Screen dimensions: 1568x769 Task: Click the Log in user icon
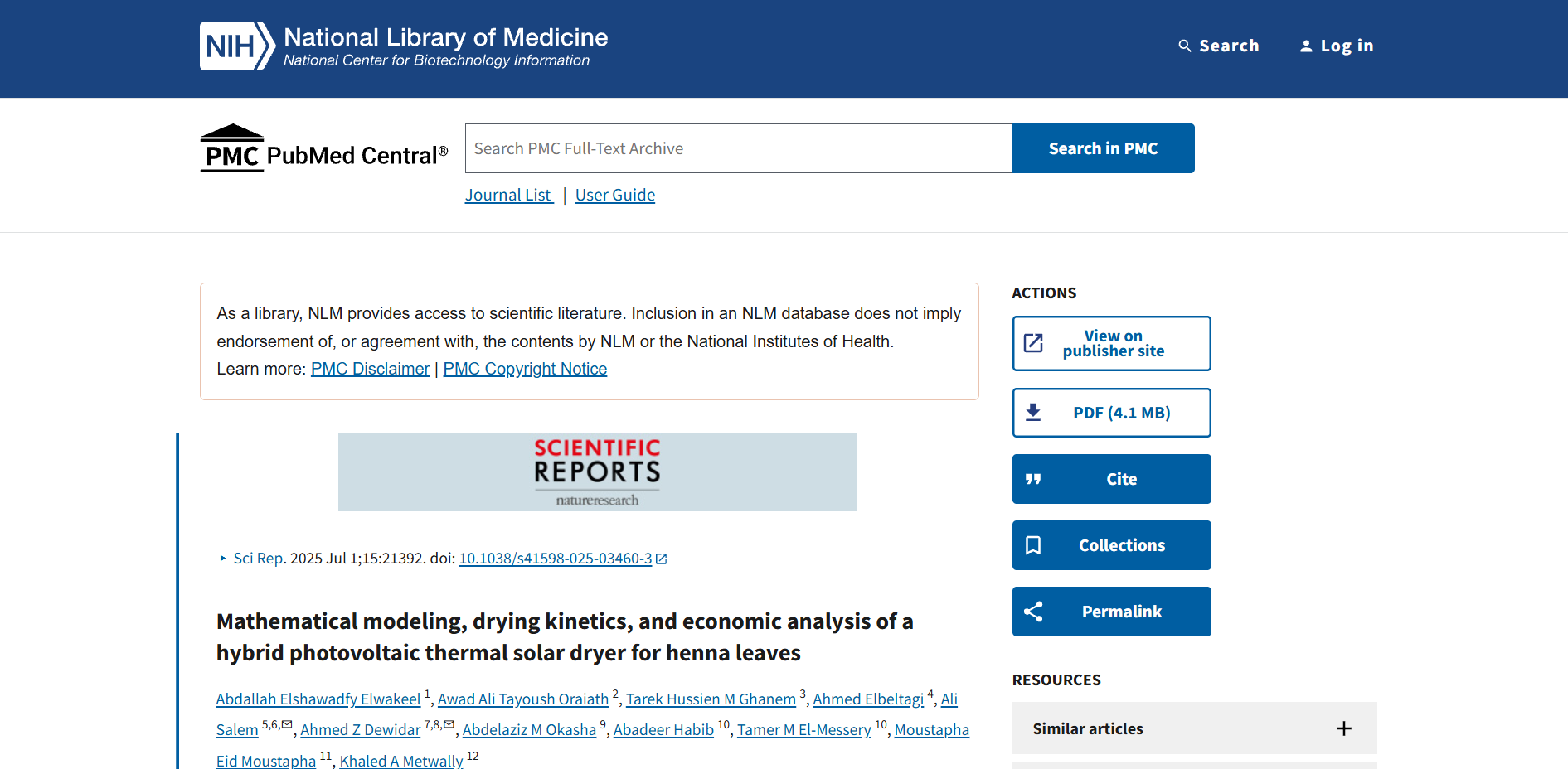[1306, 46]
